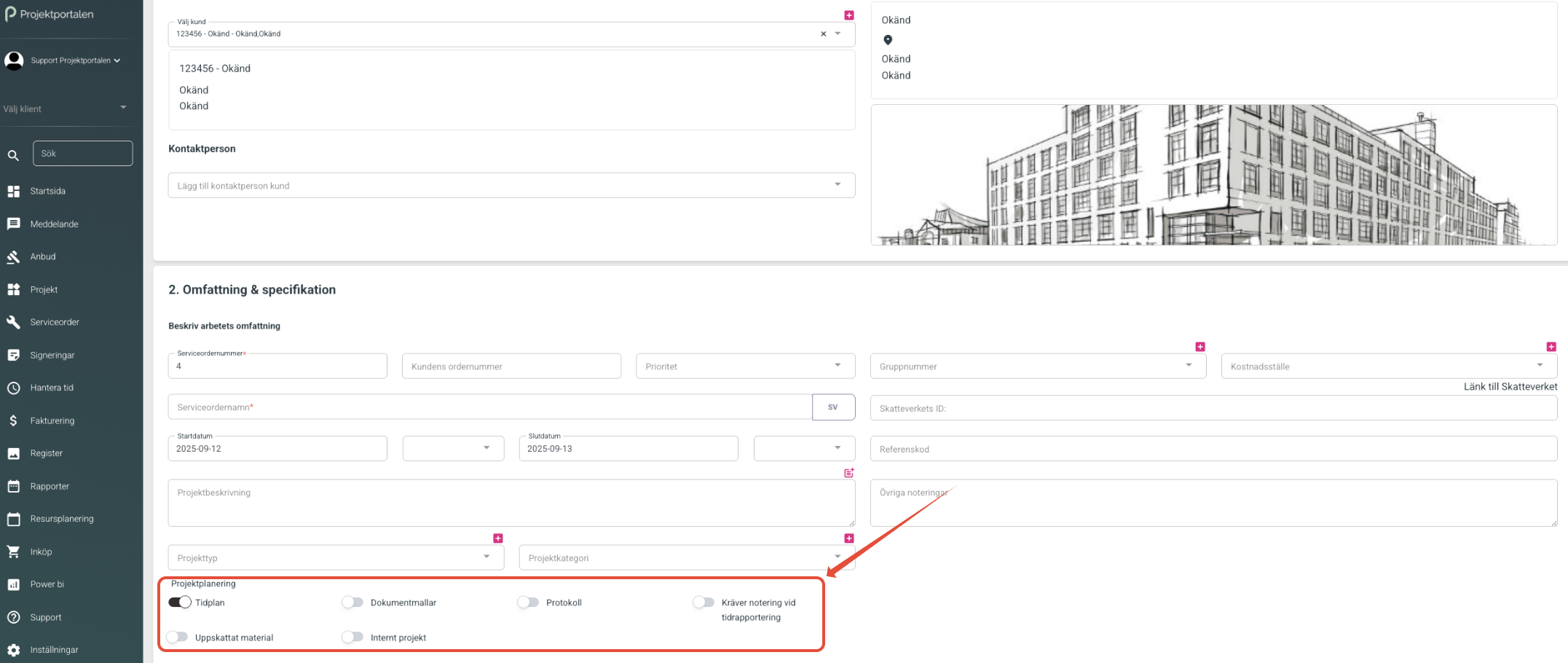The width and height of the screenshot is (1568, 663).
Task: Click Kundens ordernummer field
Action: (x=511, y=366)
